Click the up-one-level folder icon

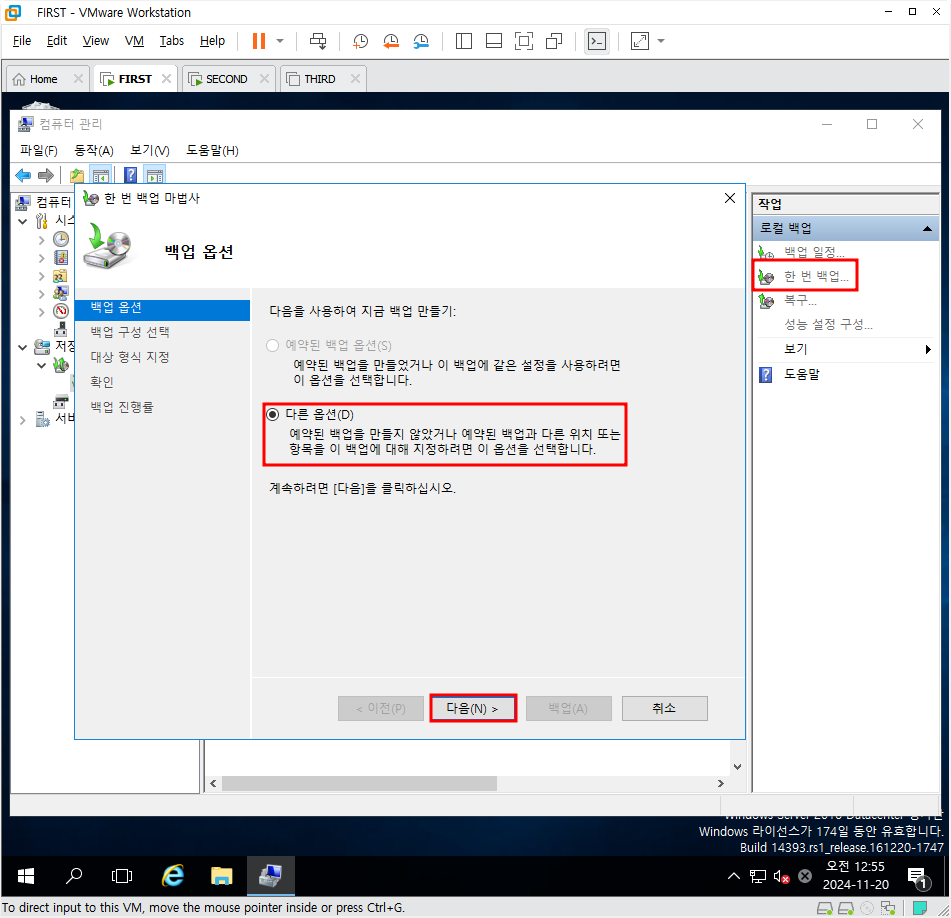(x=77, y=176)
